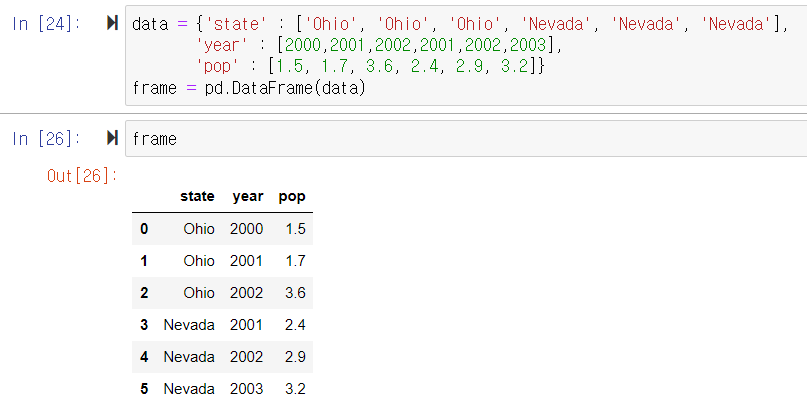Screen dimensions: 807x412
Task: Click row index 2 in the table
Action: click(144, 293)
